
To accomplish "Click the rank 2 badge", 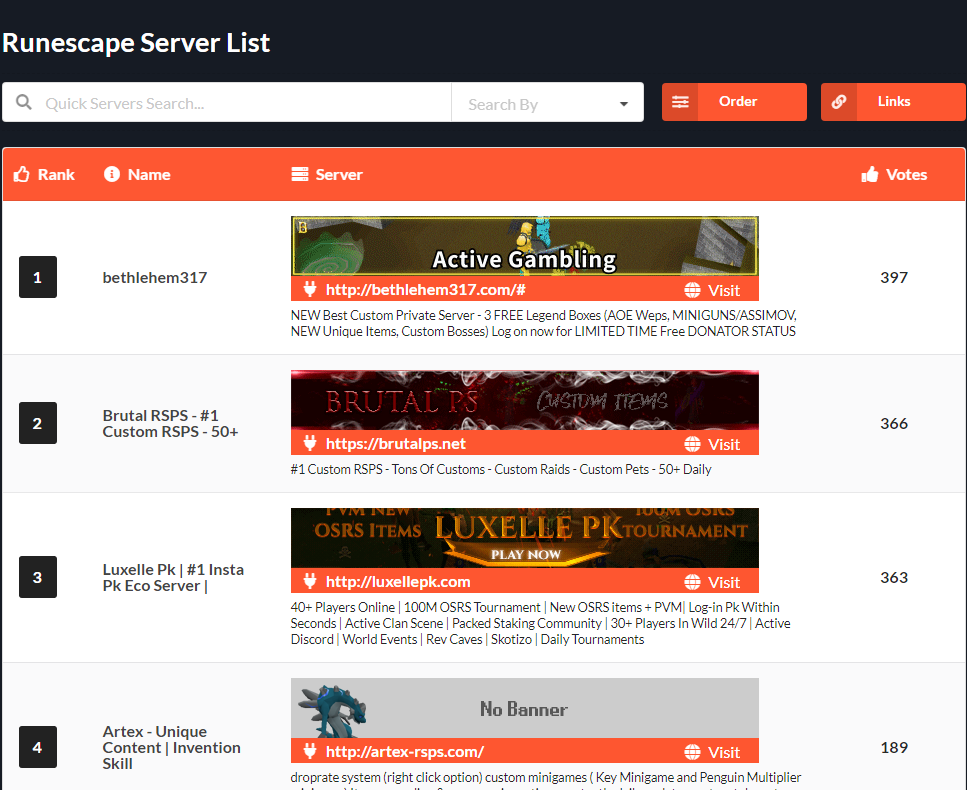I will tap(38, 423).
